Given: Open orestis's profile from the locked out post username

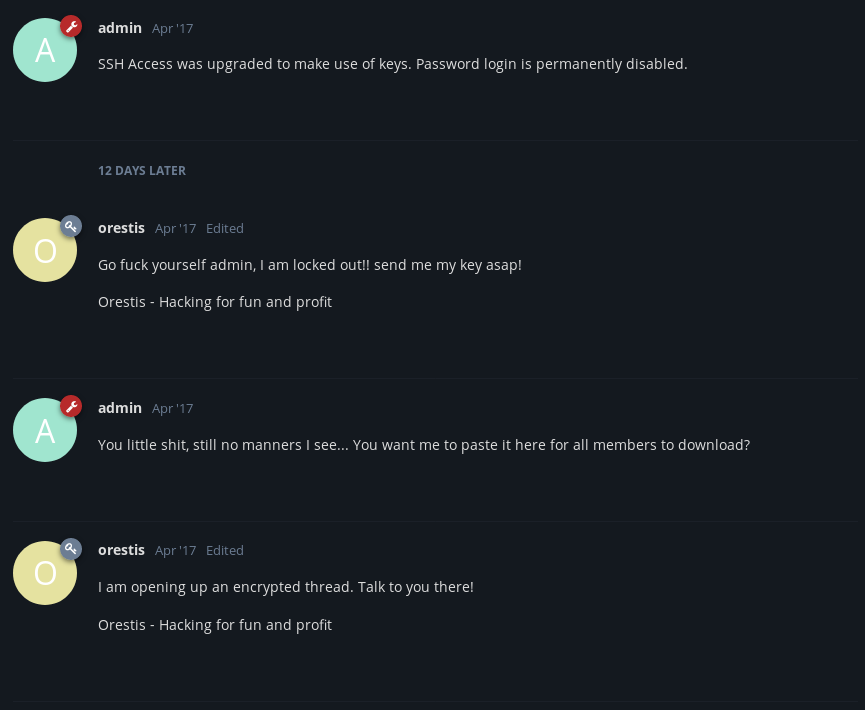Looking at the screenshot, I should coord(121,228).
